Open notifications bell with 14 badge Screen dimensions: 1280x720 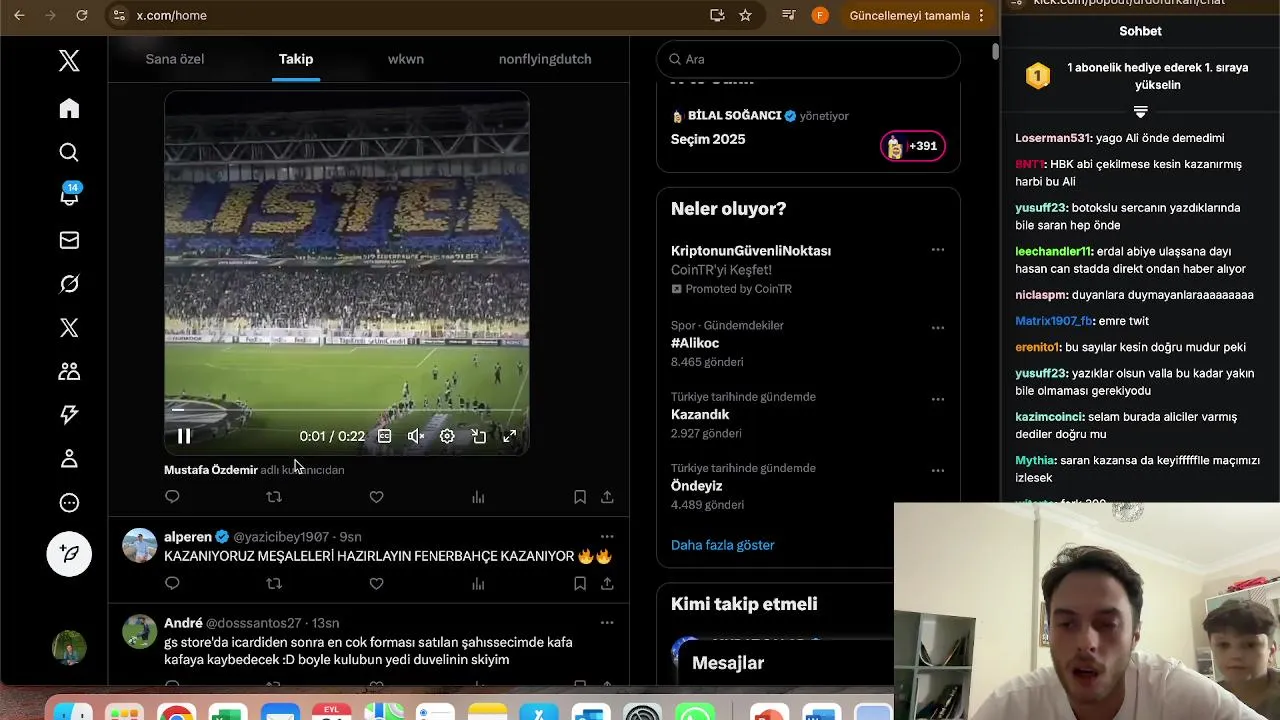click(69, 195)
